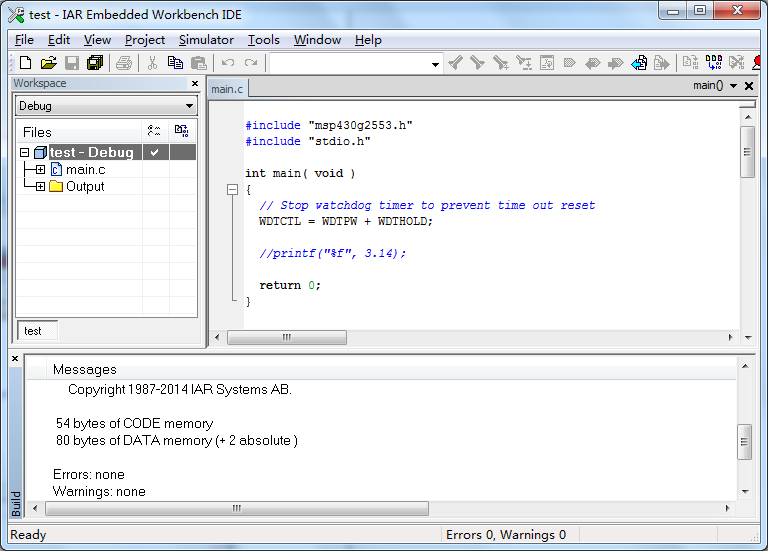Click the check mark in test - Debug row
This screenshot has width=768, height=551.
coord(155,152)
